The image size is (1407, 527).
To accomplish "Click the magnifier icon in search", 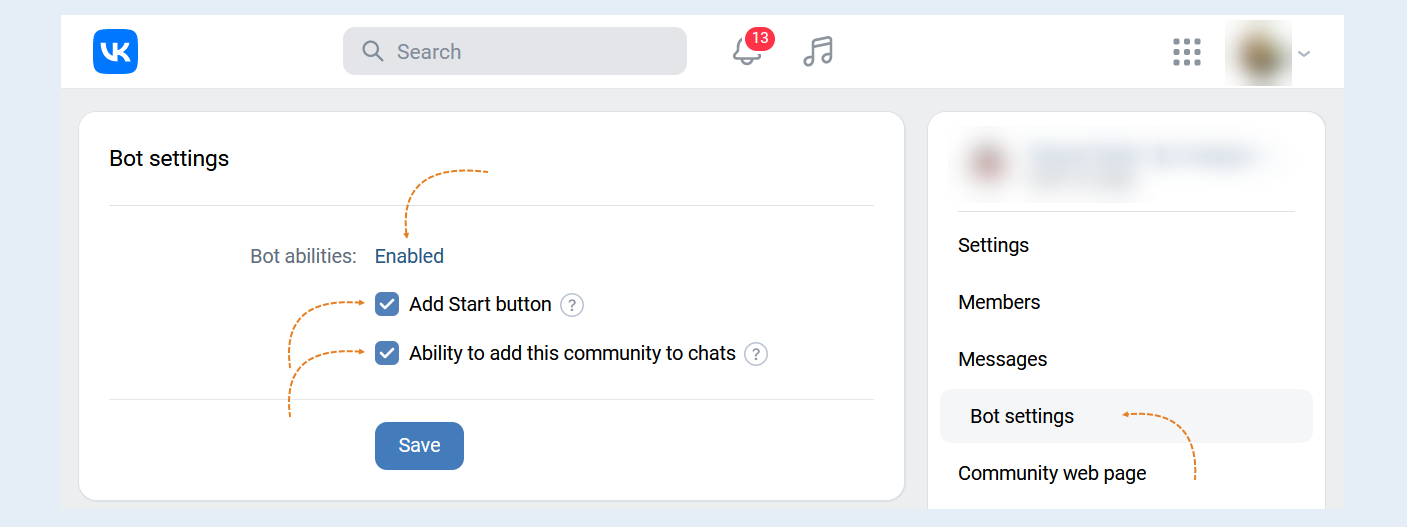I will [373, 51].
